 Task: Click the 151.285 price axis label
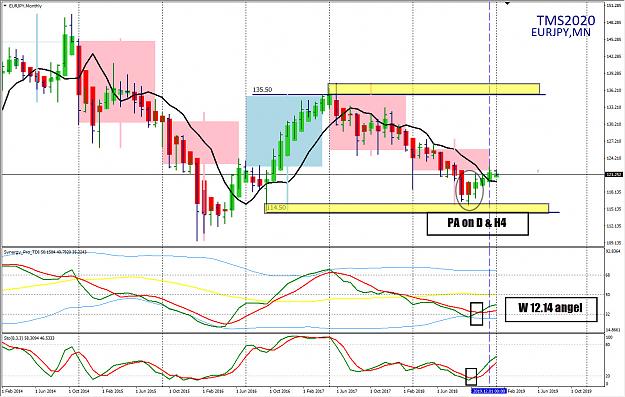[613, 6]
